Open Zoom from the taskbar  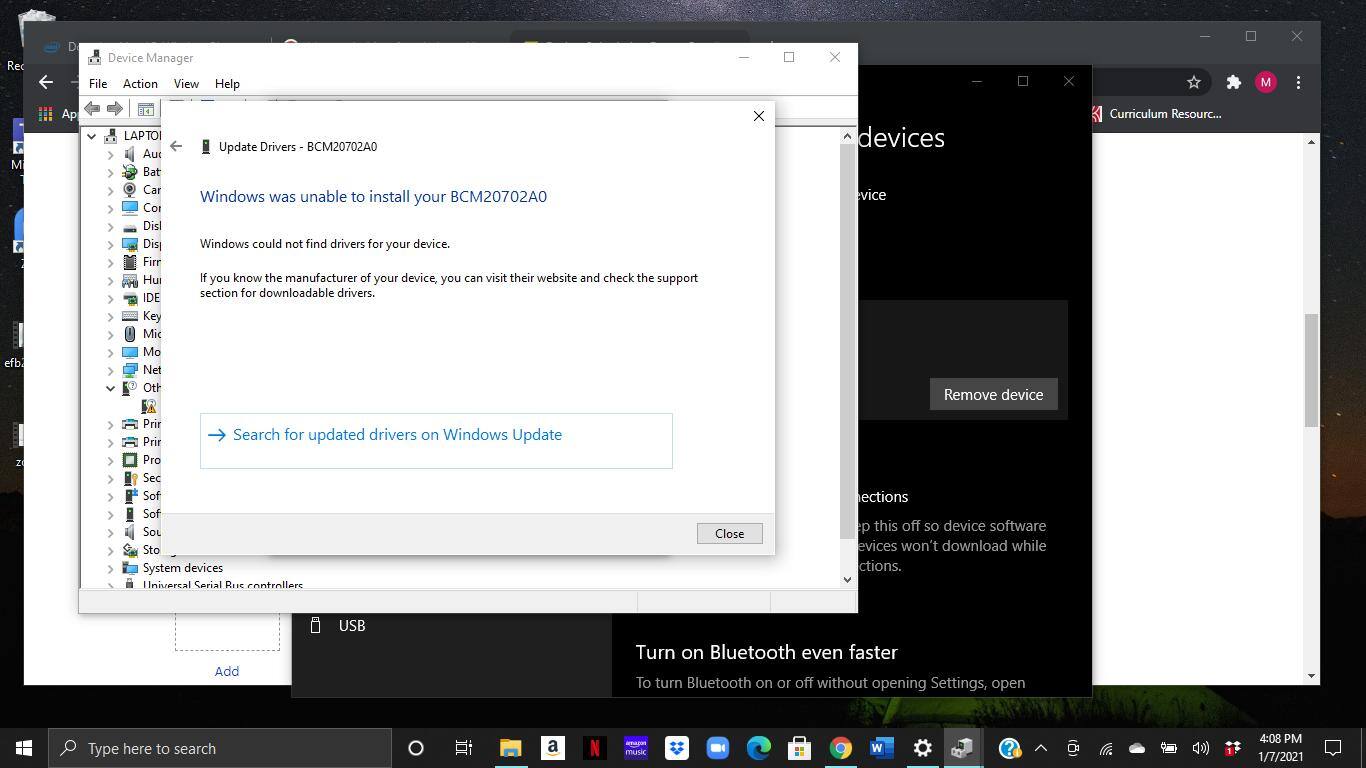pyautogui.click(x=717, y=748)
